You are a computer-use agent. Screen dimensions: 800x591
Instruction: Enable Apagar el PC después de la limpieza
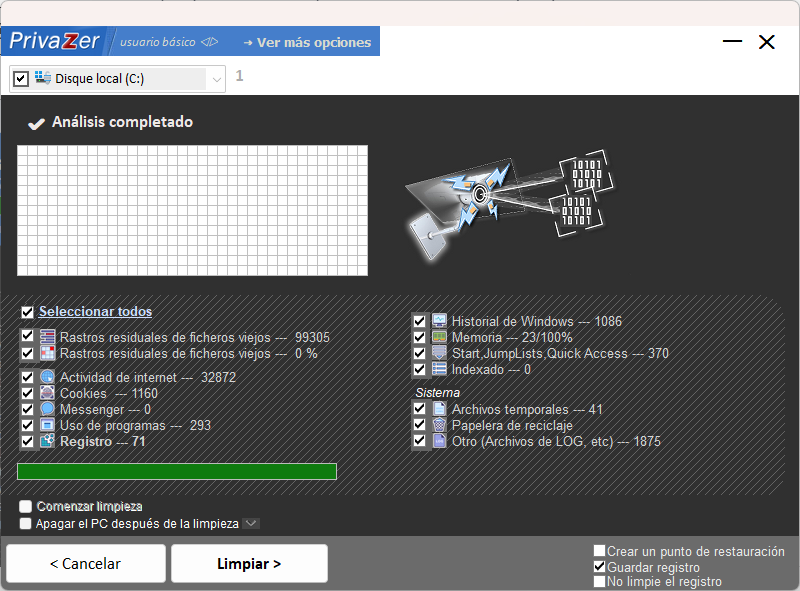click(x=26, y=524)
